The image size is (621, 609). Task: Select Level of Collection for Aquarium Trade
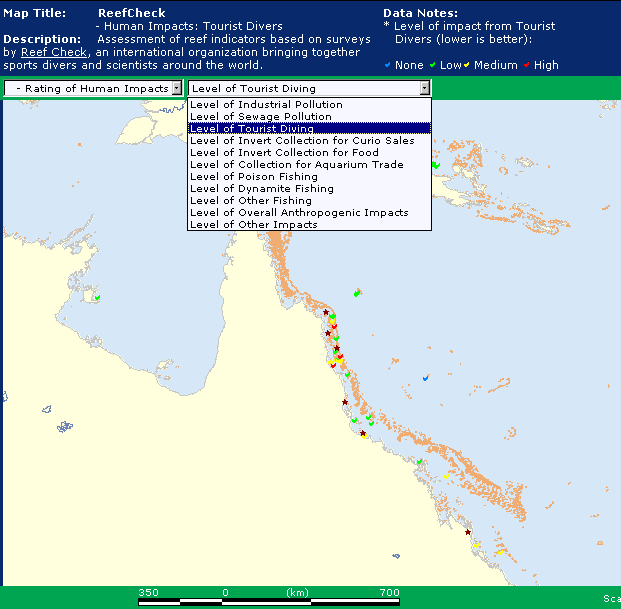(297, 165)
